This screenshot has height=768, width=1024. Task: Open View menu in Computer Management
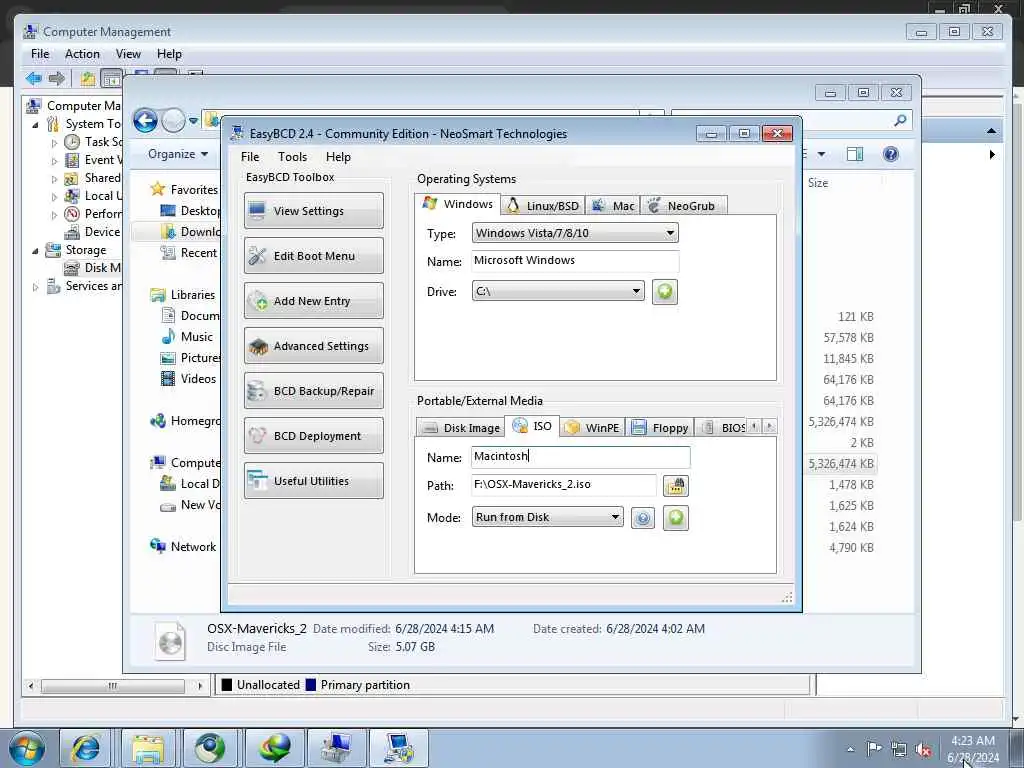pos(128,54)
